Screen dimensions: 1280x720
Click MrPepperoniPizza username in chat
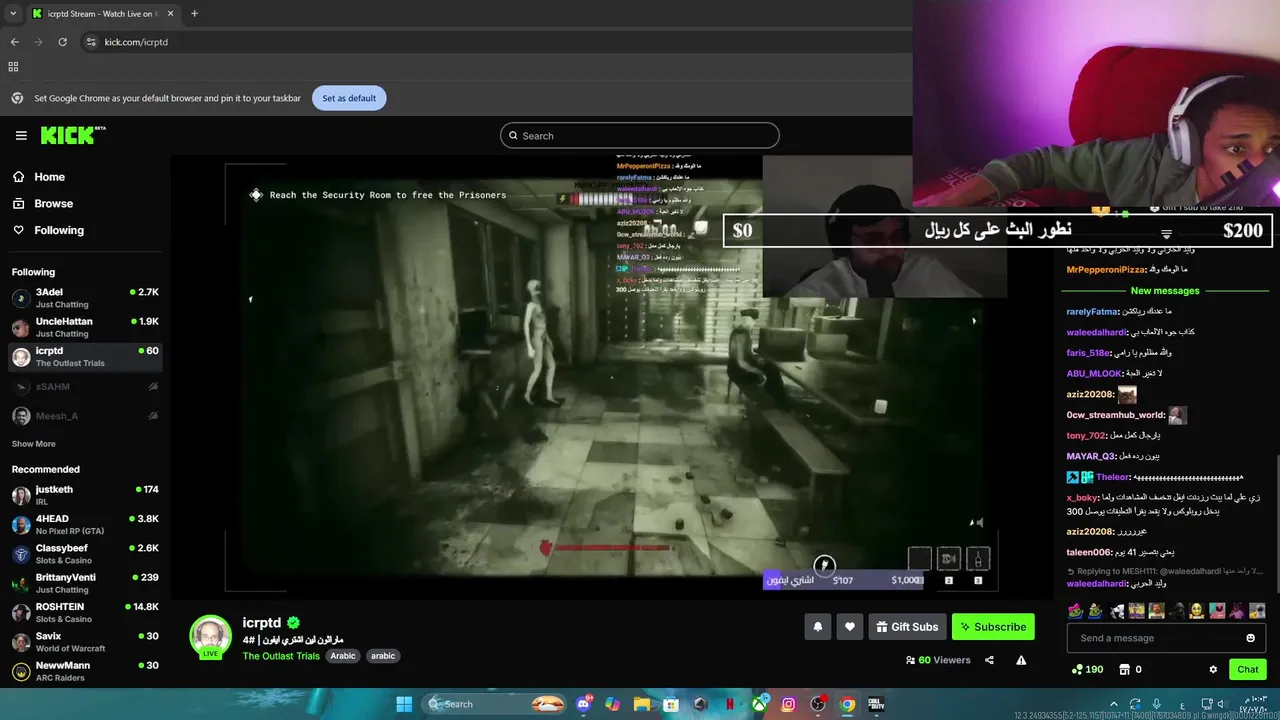(x=1106, y=269)
